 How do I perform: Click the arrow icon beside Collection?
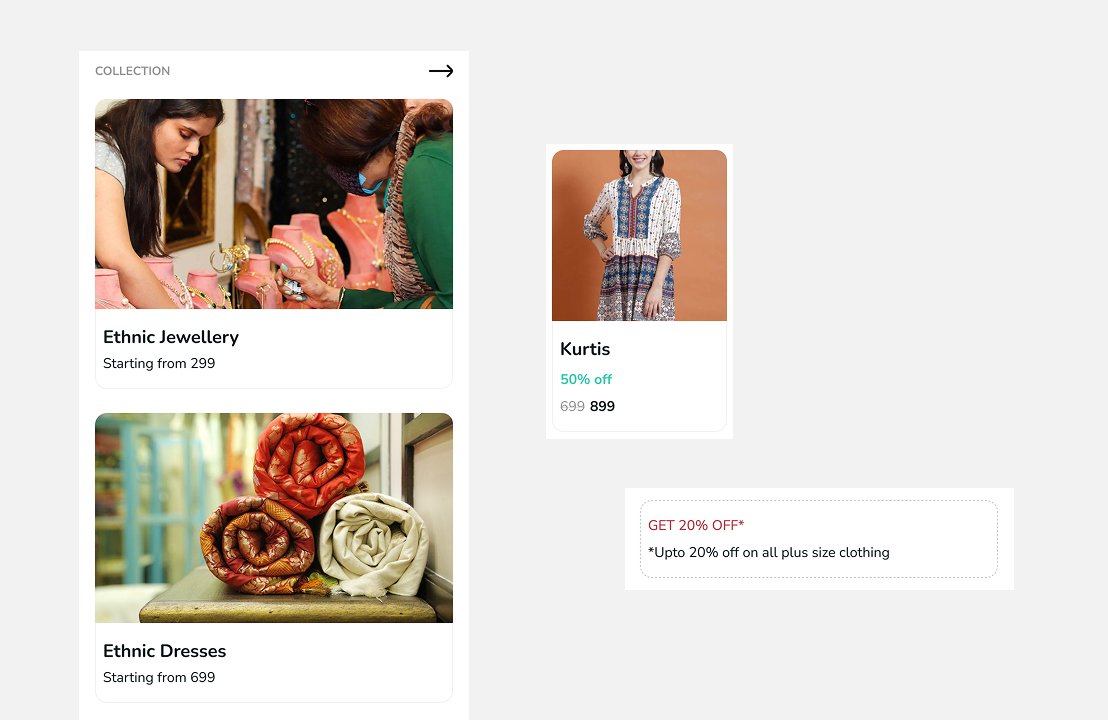tap(441, 71)
